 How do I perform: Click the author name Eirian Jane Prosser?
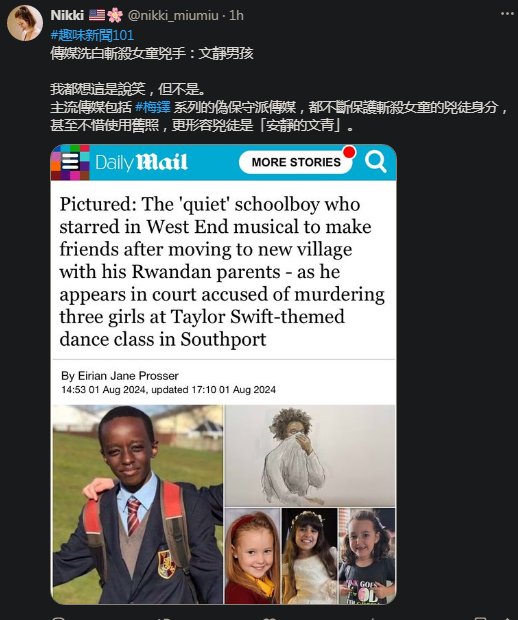click(x=128, y=376)
